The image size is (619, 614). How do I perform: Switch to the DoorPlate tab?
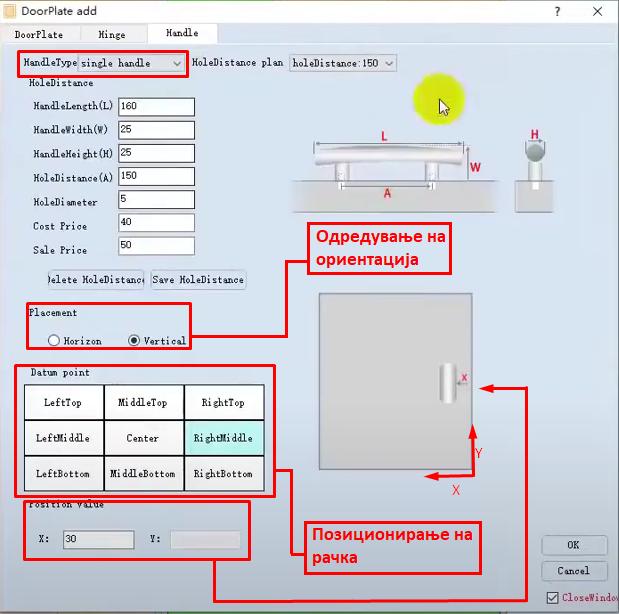coord(39,35)
